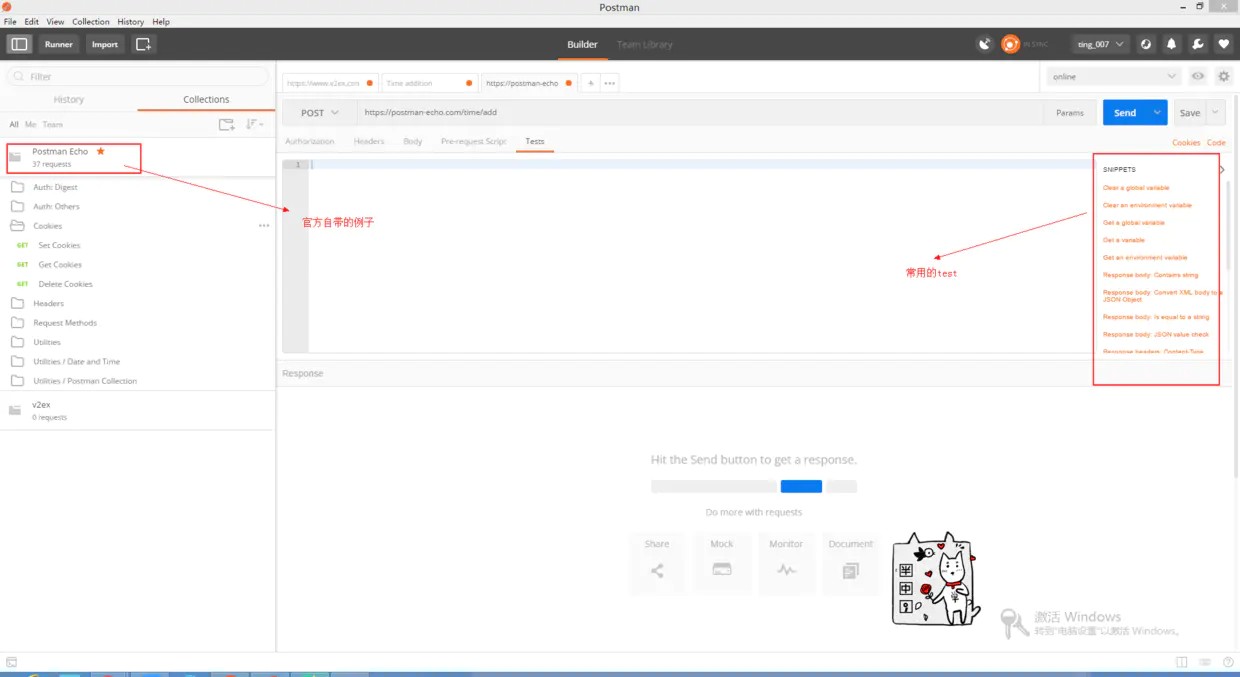Toggle environment quick look eye icon
The width and height of the screenshot is (1240, 677).
tap(1197, 76)
